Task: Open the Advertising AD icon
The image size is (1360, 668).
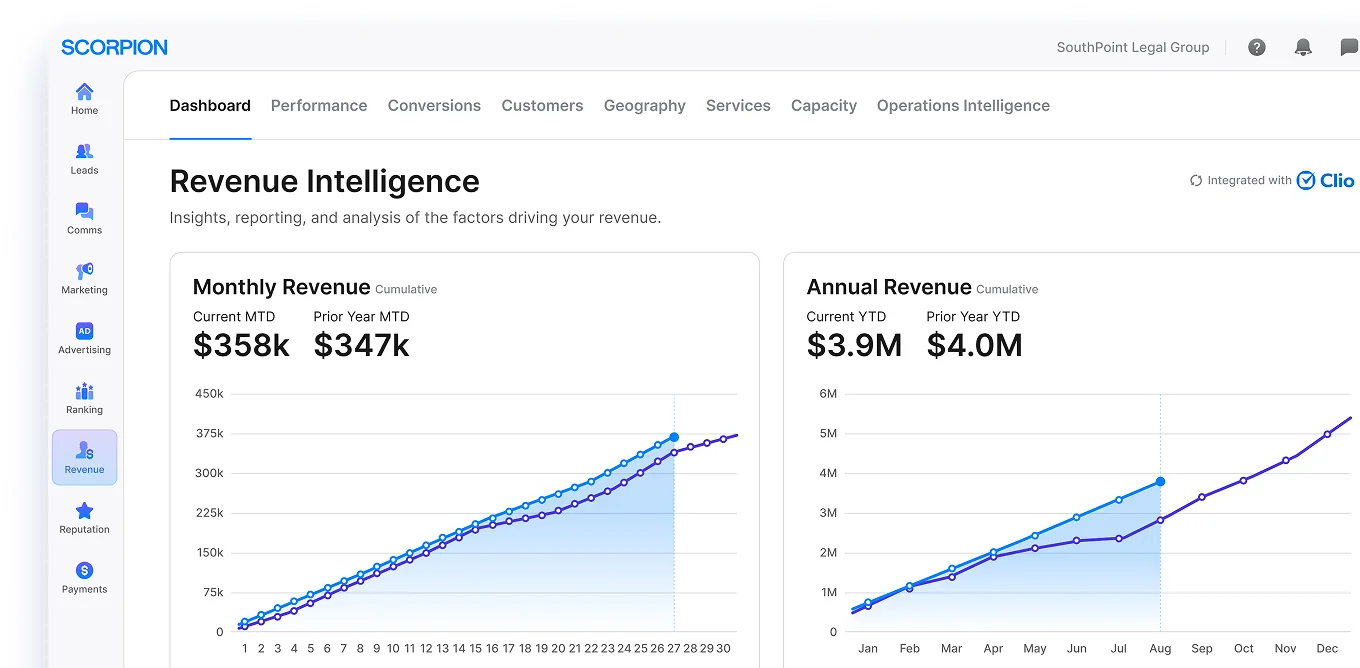Action: 84,331
